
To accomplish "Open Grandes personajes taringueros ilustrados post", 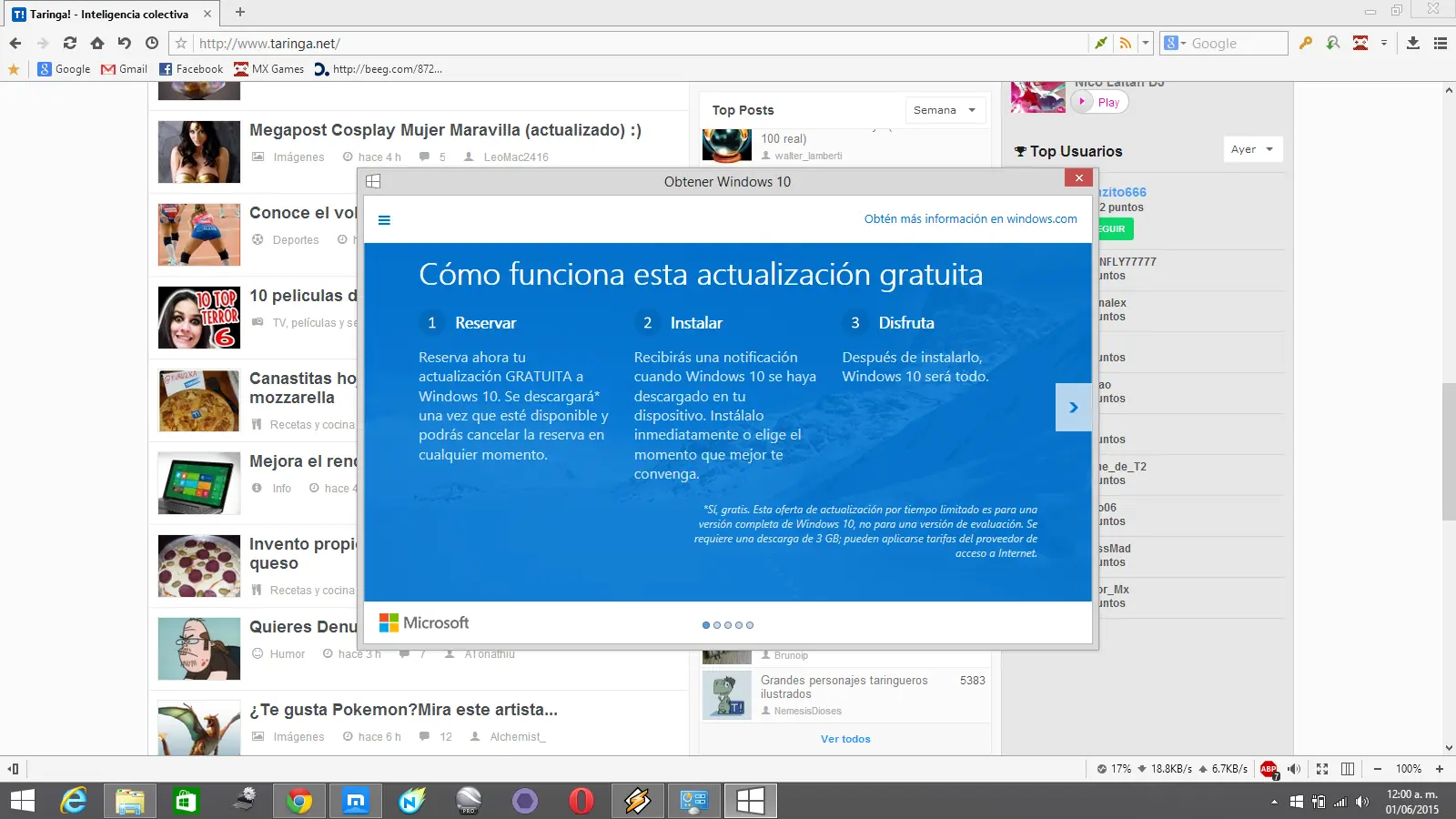I will click(844, 687).
